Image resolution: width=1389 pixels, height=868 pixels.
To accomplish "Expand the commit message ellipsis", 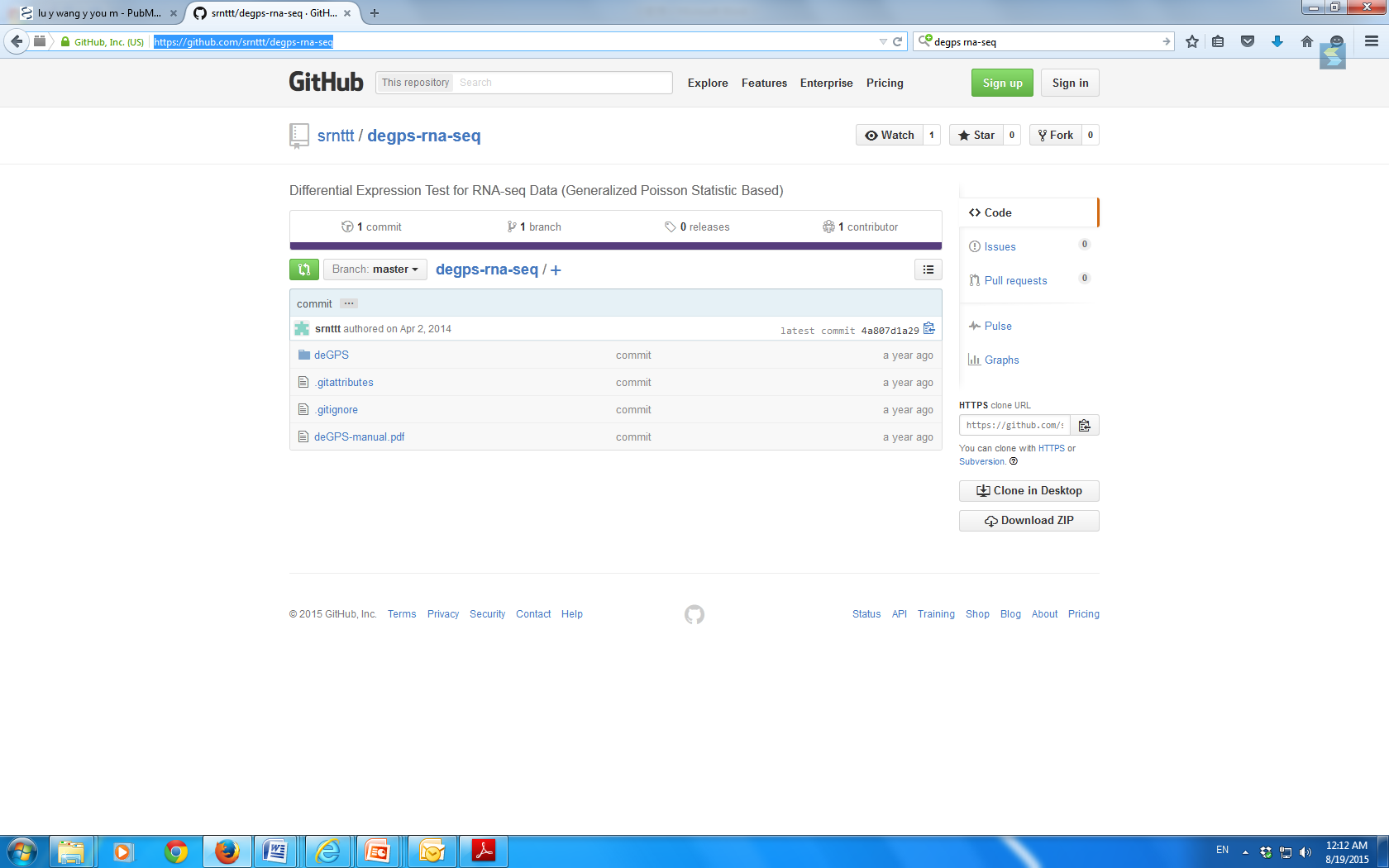I will click(x=349, y=303).
